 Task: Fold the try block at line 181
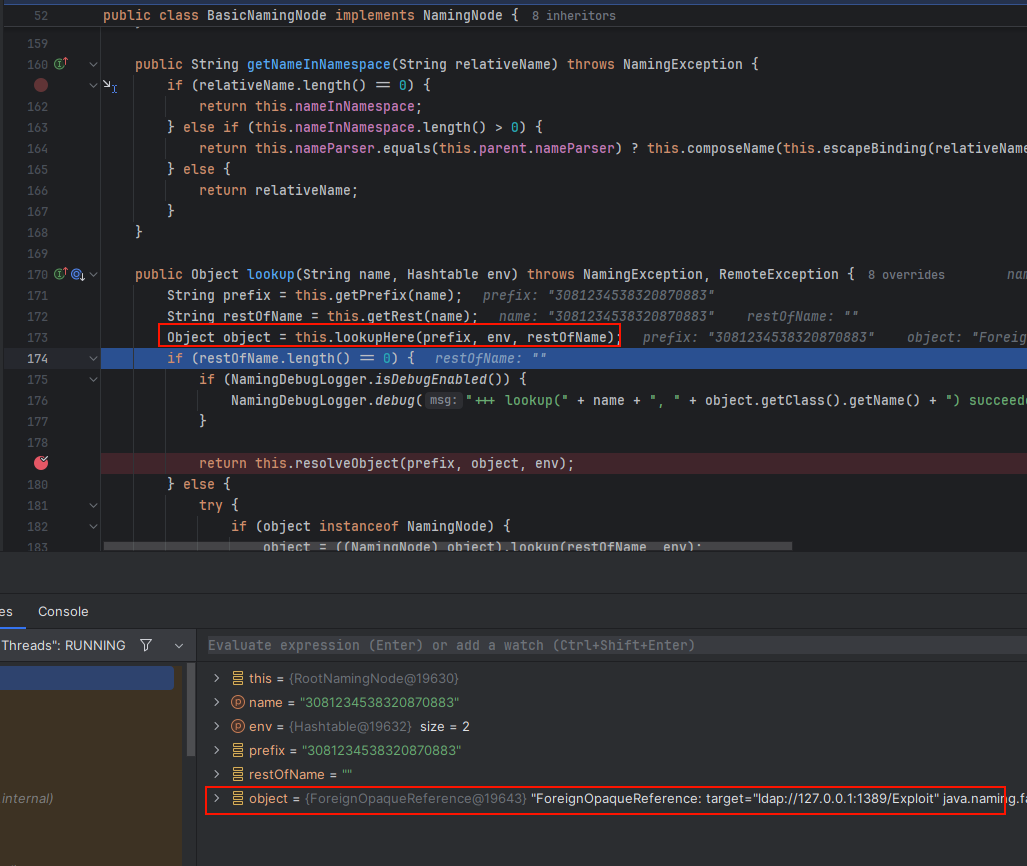93,505
